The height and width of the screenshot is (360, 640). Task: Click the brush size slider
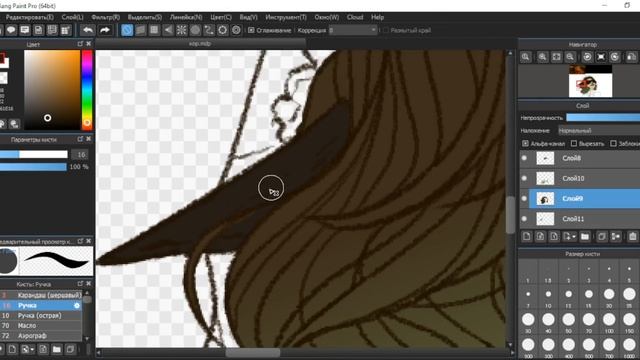point(33,154)
